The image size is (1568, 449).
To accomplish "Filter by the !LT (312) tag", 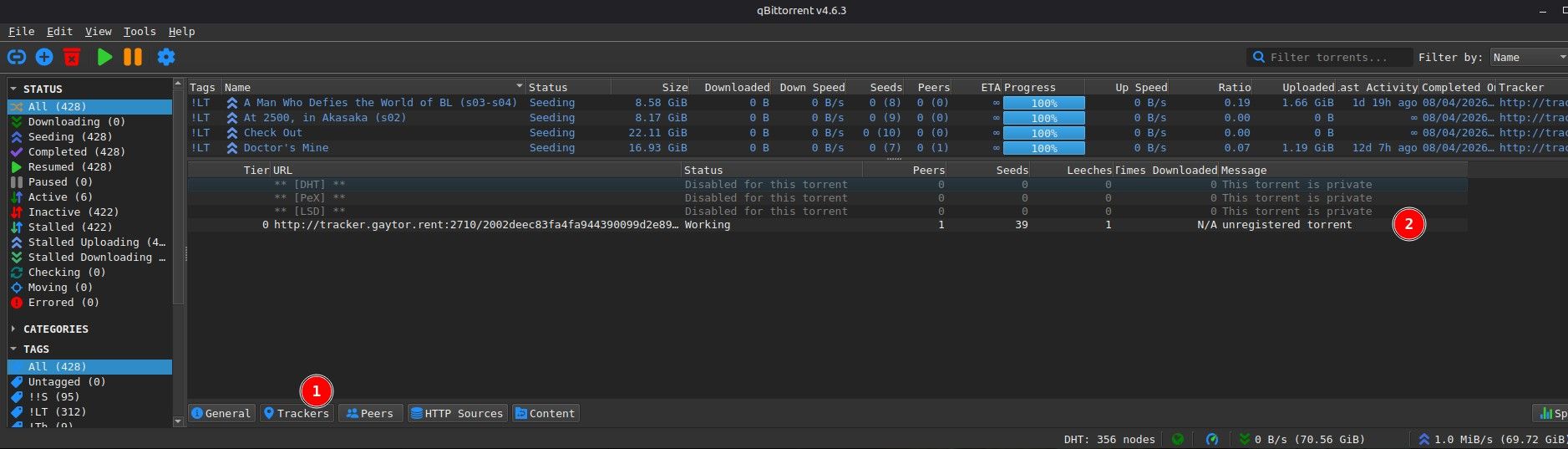I will [57, 412].
